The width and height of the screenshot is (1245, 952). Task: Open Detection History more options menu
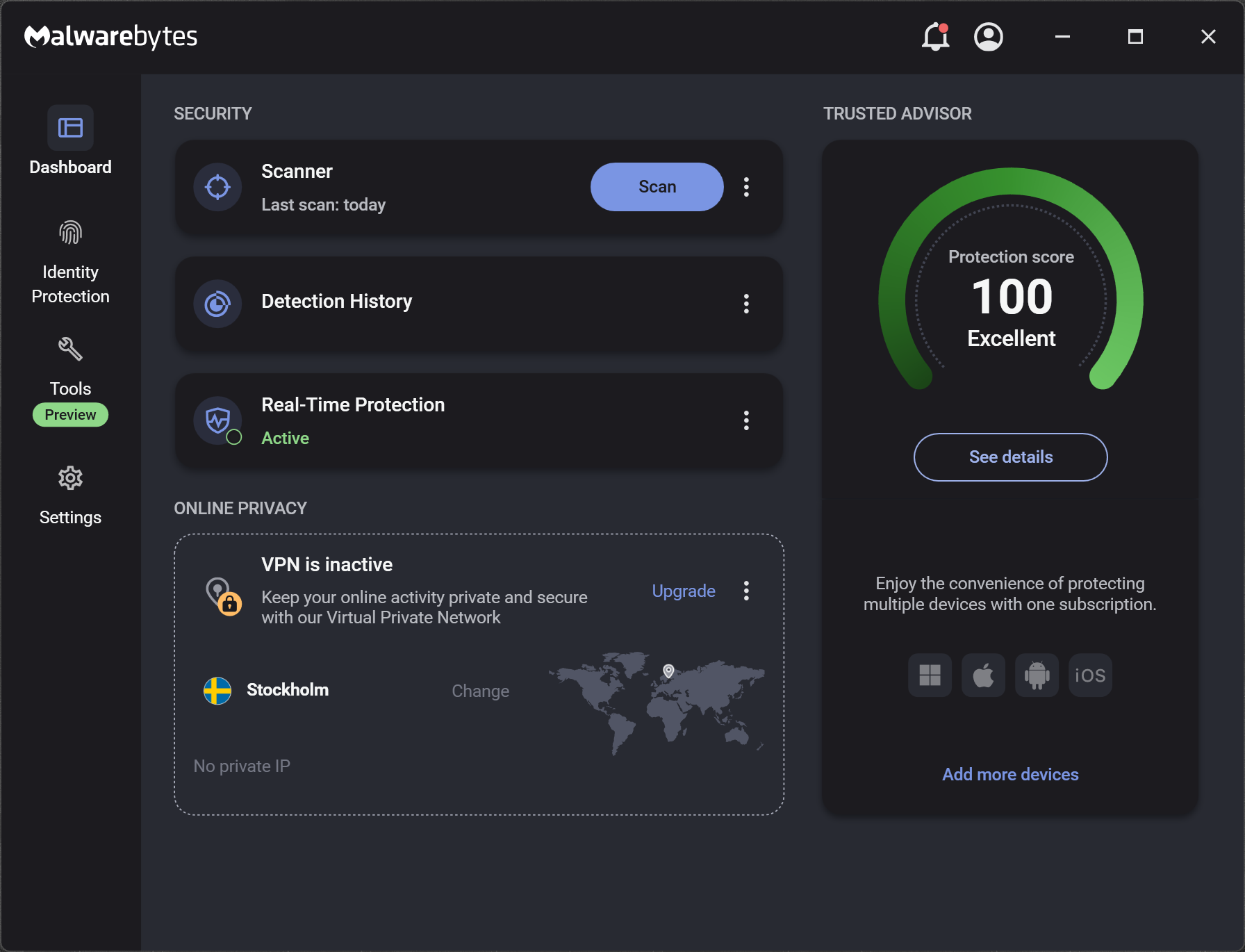click(x=746, y=304)
